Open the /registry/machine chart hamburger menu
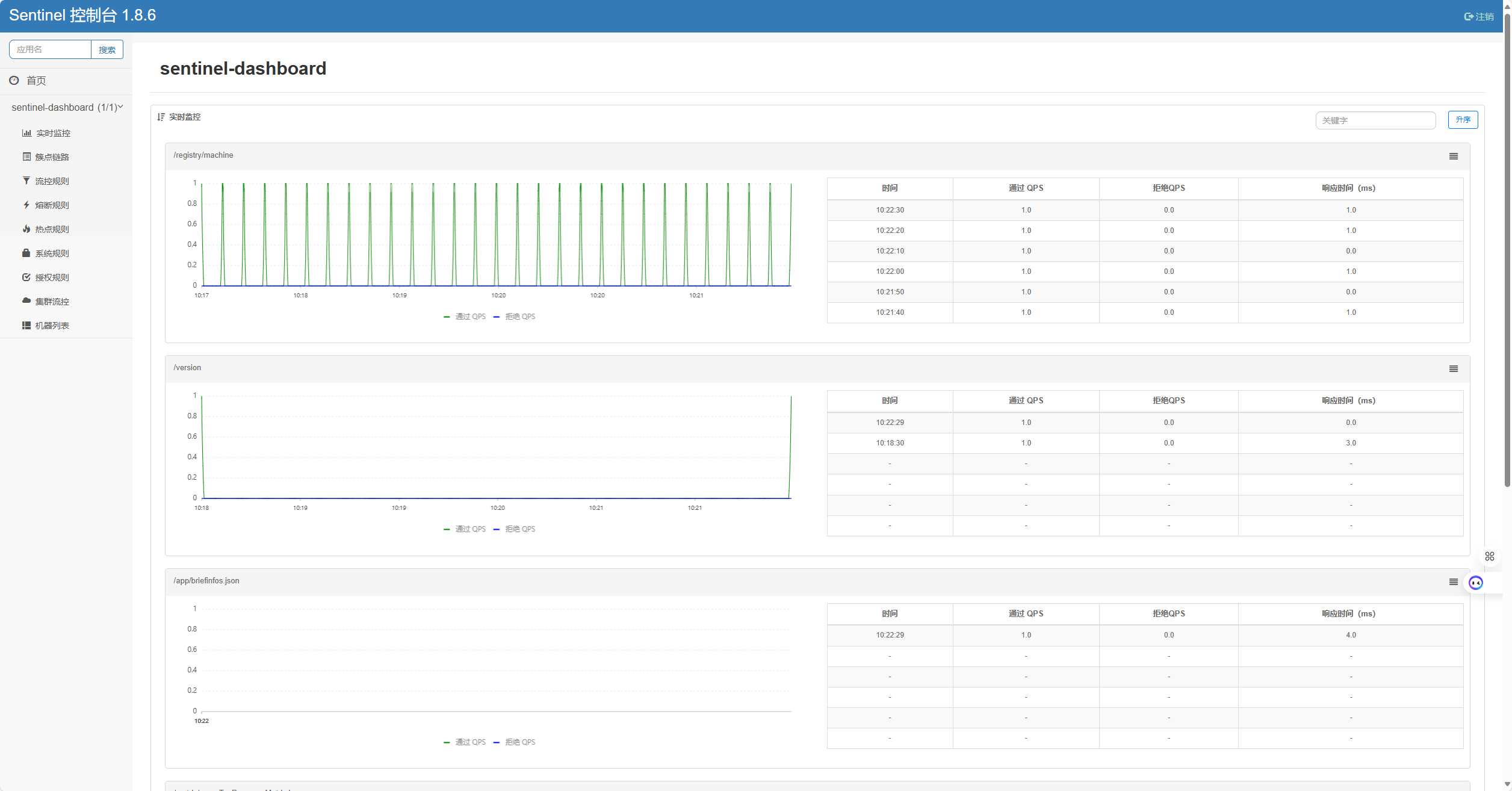 (x=1453, y=157)
